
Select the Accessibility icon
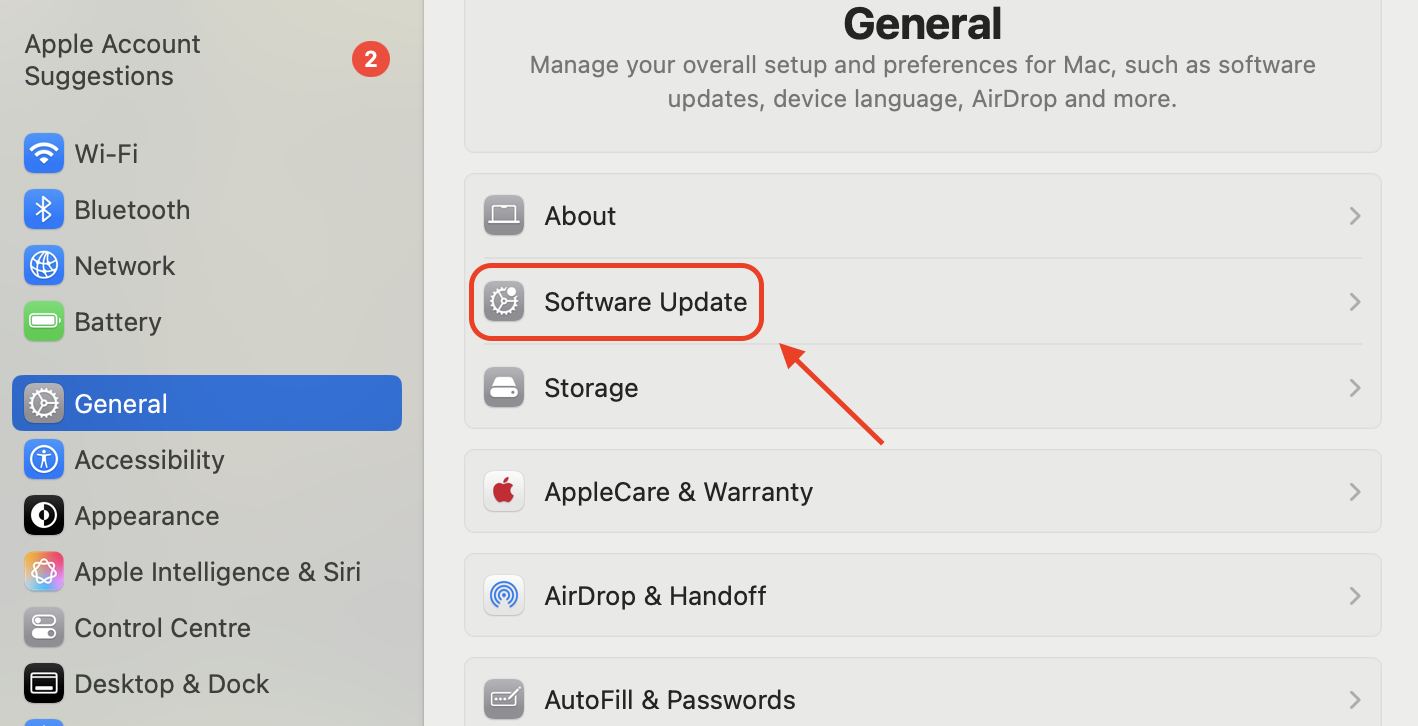point(44,459)
